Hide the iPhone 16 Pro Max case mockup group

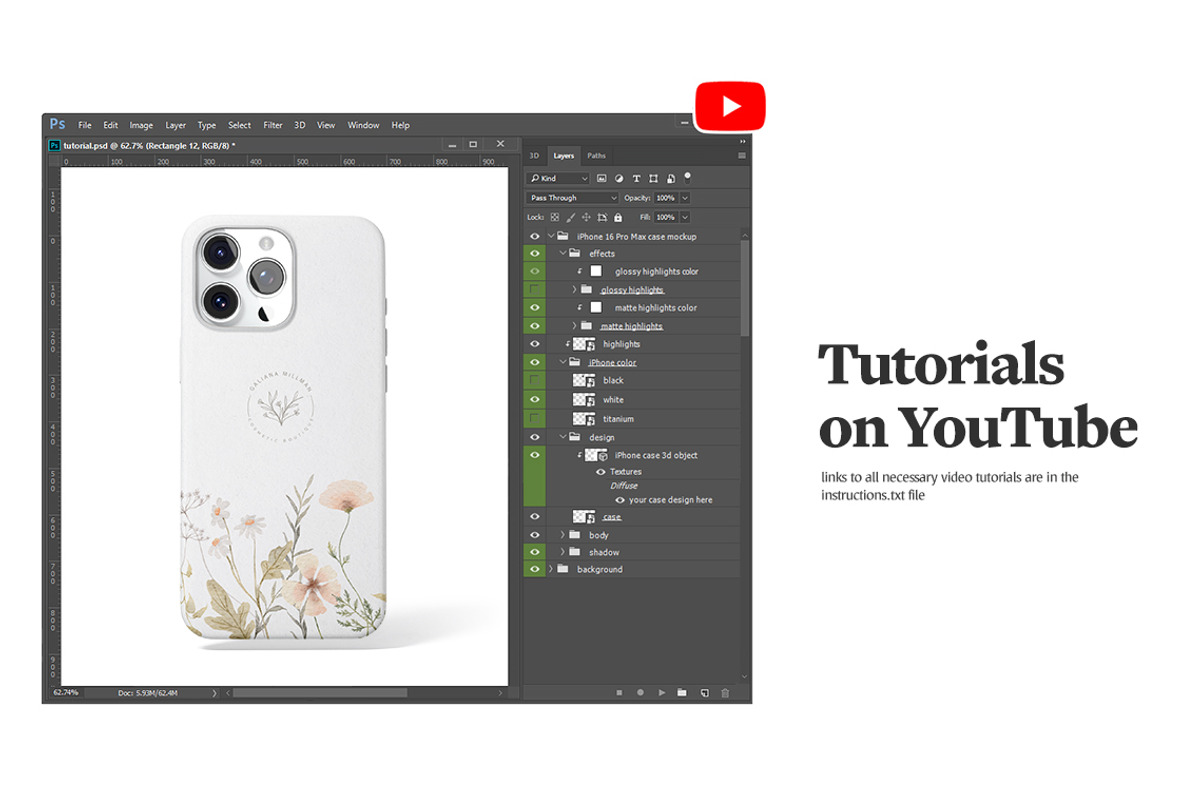535,236
